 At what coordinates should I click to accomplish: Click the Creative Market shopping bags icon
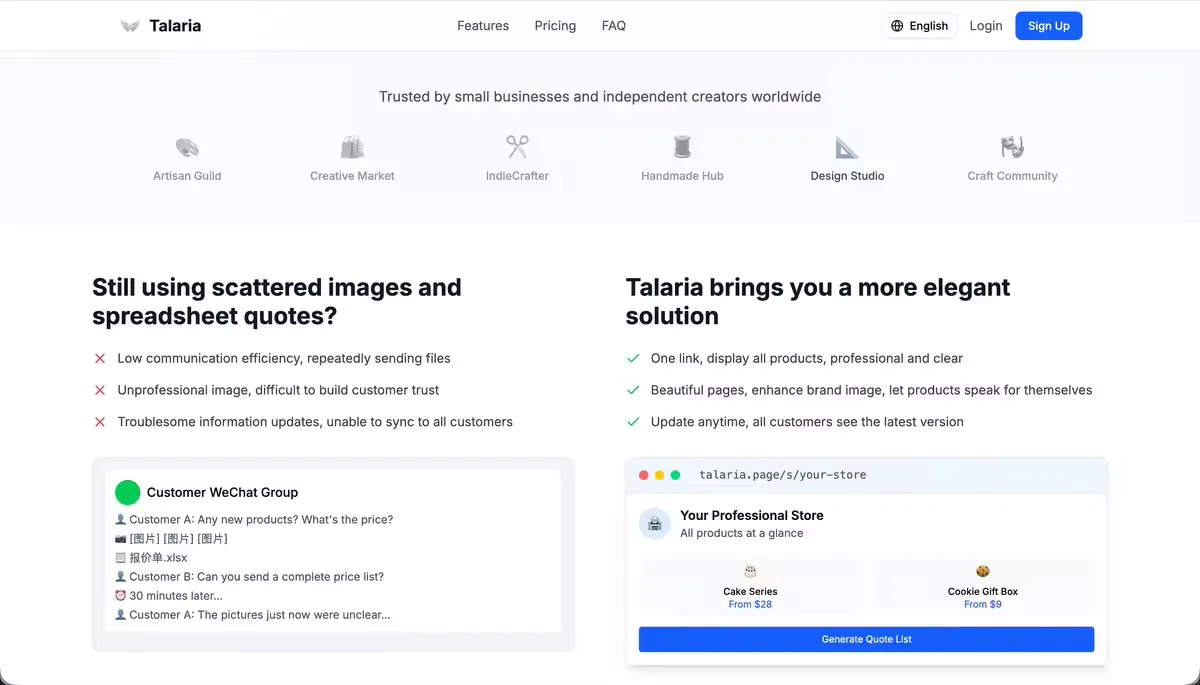pos(352,148)
